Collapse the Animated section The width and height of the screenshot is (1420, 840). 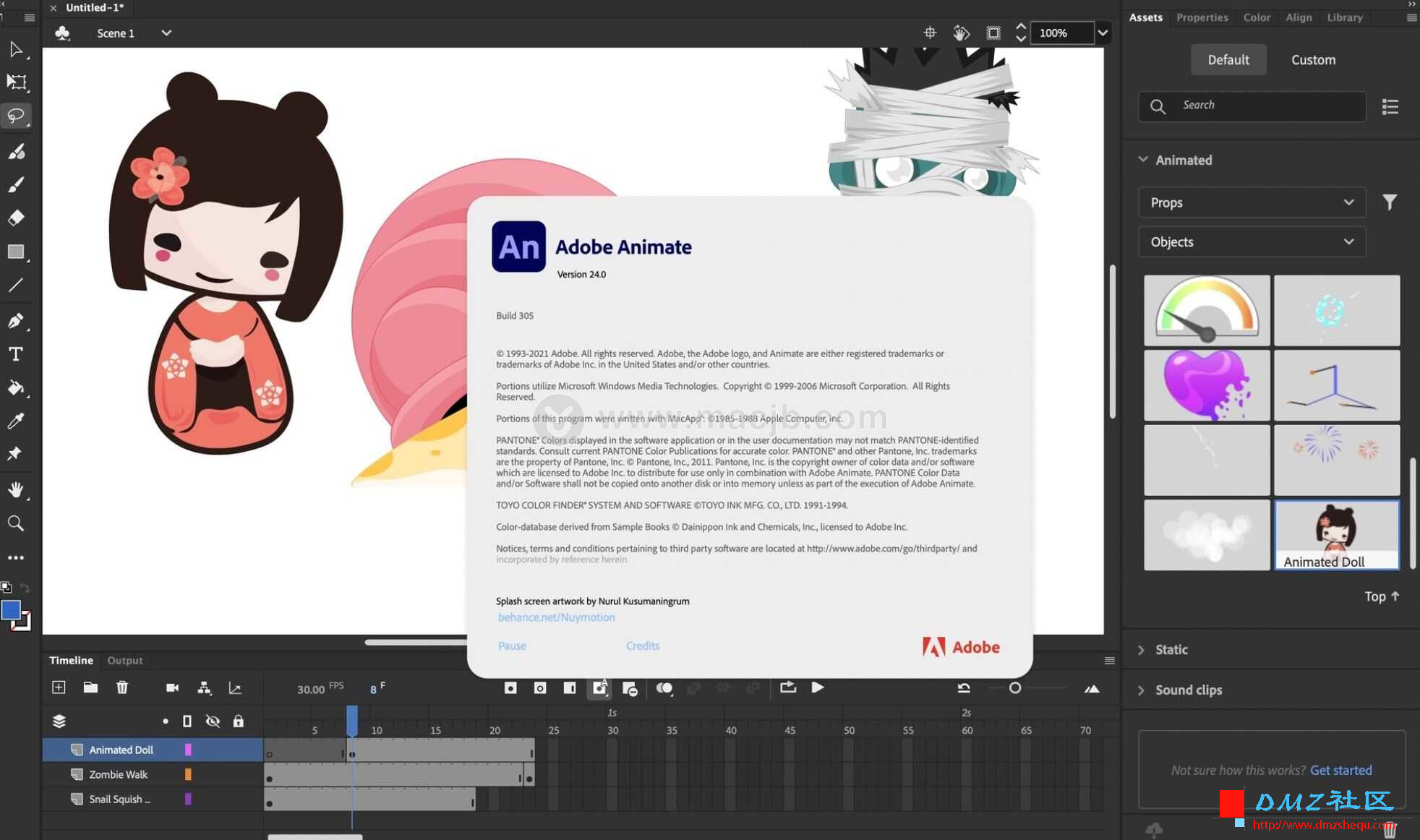[1143, 160]
